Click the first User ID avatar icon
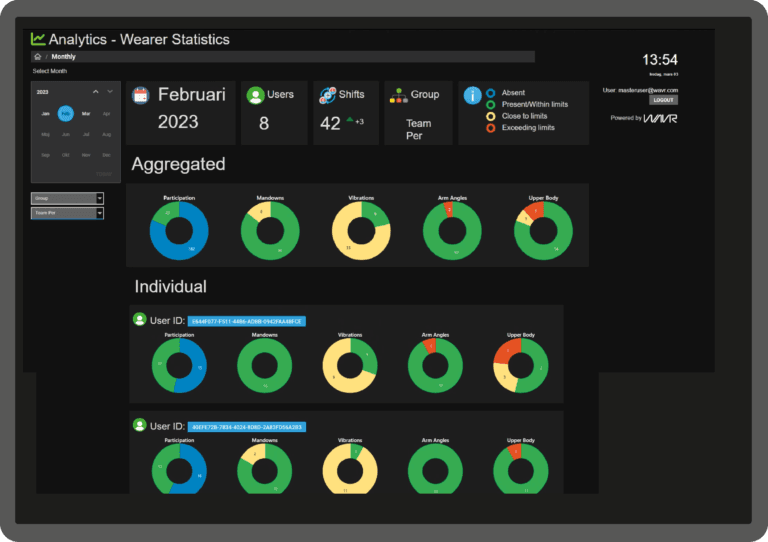The width and height of the screenshot is (768, 542). (140, 319)
